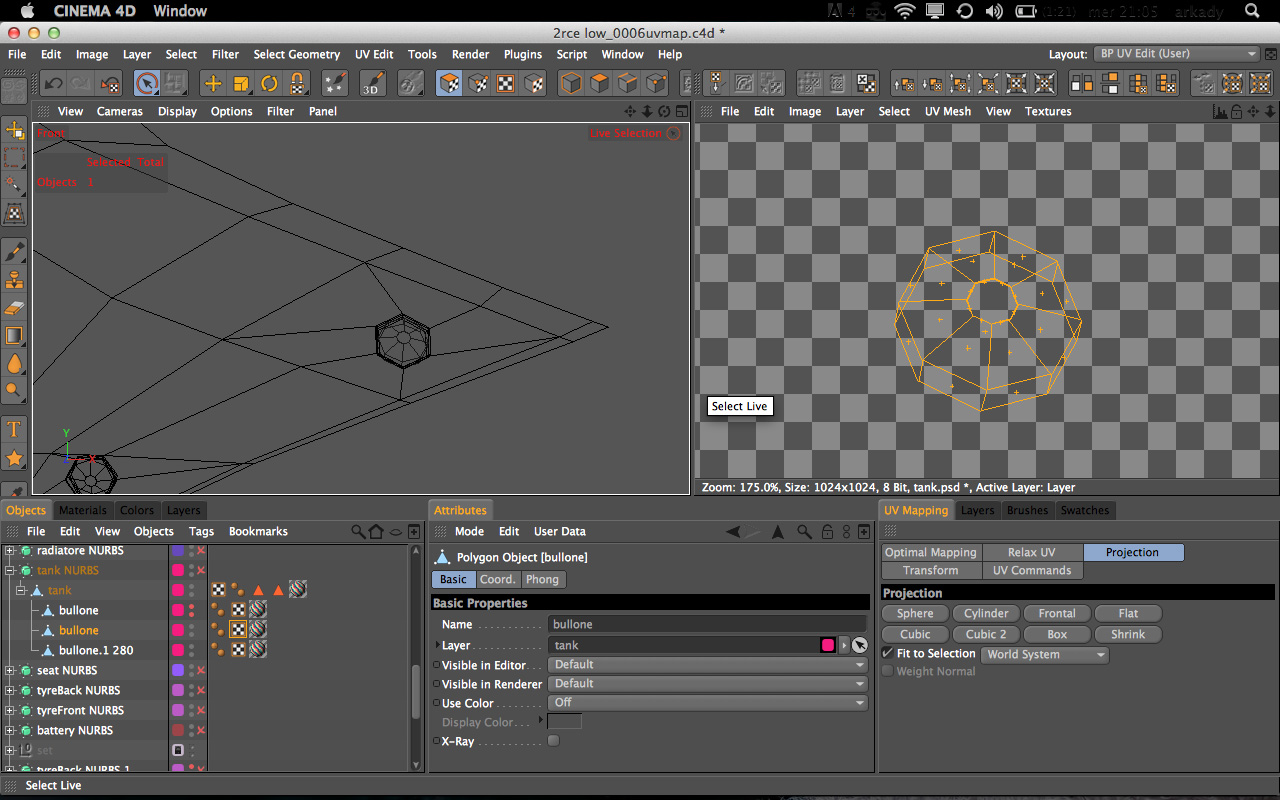Activate the Live Selection arrow tool
Image resolution: width=1280 pixels, height=800 pixels.
[147, 84]
